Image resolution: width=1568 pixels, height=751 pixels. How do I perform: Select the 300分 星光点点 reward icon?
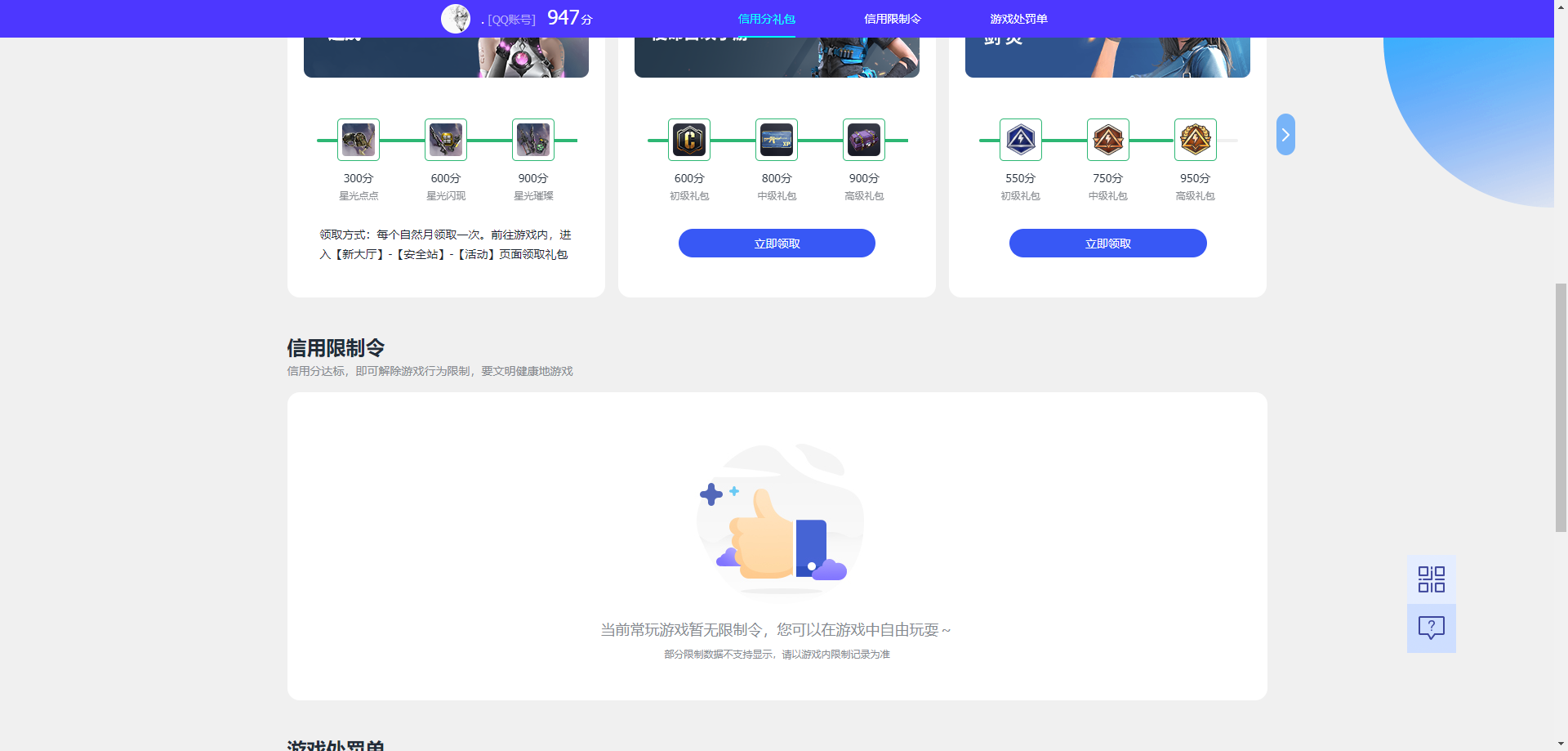pos(358,139)
